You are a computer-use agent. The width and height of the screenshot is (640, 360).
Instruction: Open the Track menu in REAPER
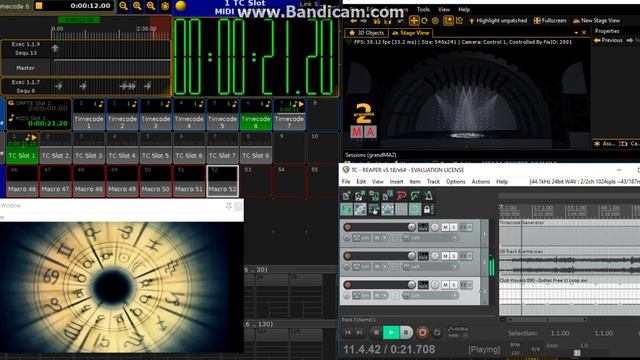433,182
